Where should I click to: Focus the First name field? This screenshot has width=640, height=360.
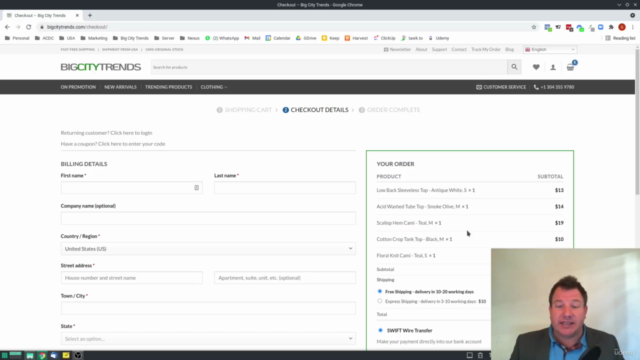click(131, 188)
